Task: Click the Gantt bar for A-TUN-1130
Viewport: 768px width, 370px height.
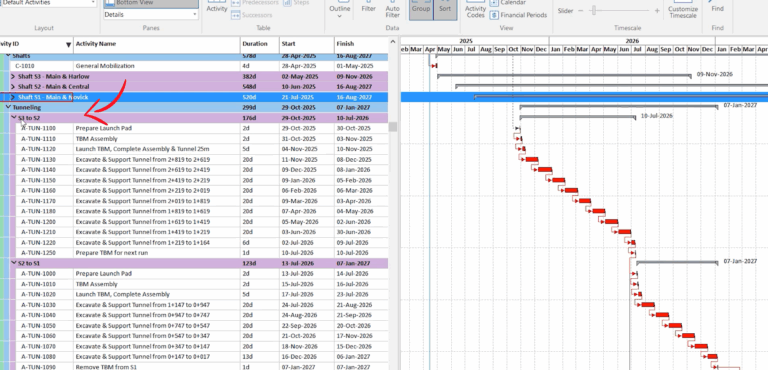Action: (531, 160)
